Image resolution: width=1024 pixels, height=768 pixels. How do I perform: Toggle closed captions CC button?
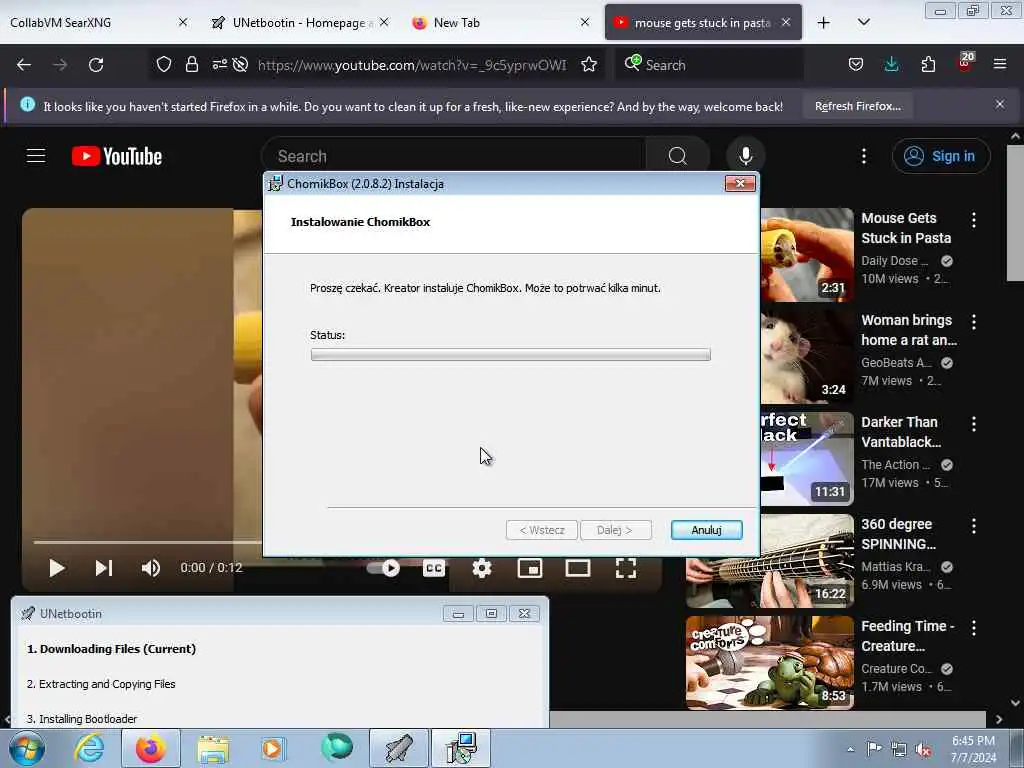pos(434,568)
